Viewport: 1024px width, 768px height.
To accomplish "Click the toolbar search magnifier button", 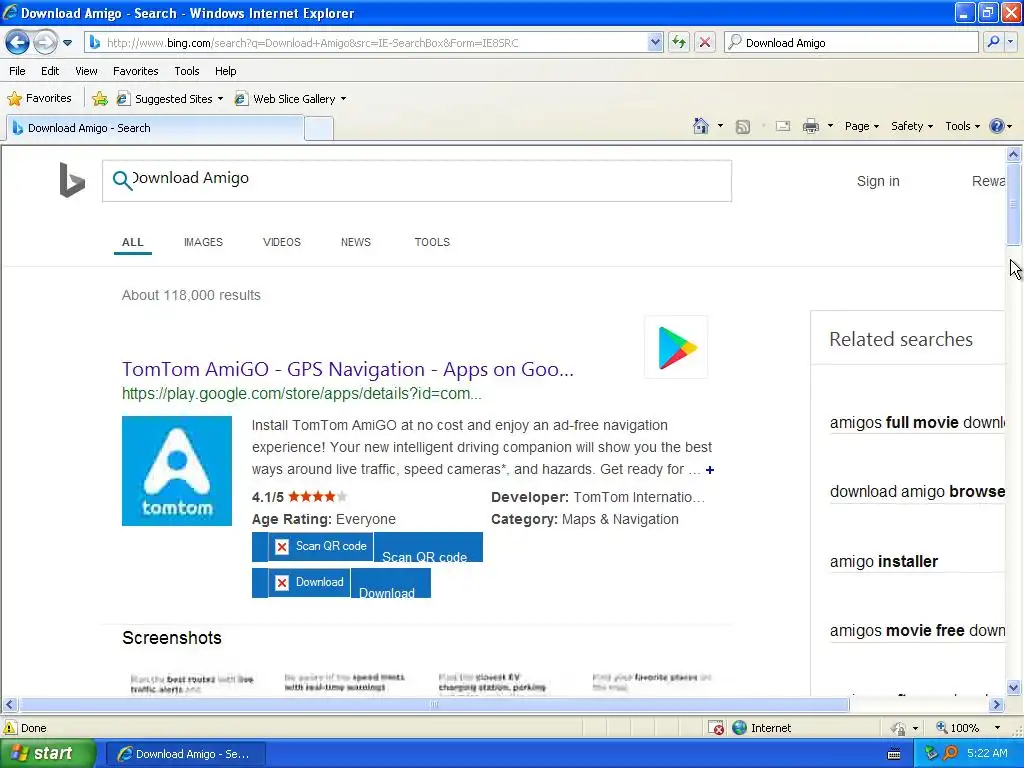I will pos(993,43).
